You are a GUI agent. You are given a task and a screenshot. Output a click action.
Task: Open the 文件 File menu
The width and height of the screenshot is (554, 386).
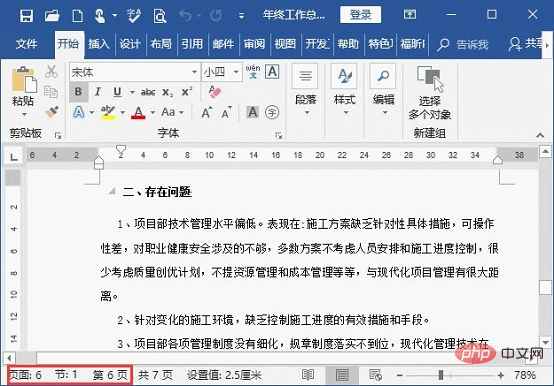pos(26,44)
